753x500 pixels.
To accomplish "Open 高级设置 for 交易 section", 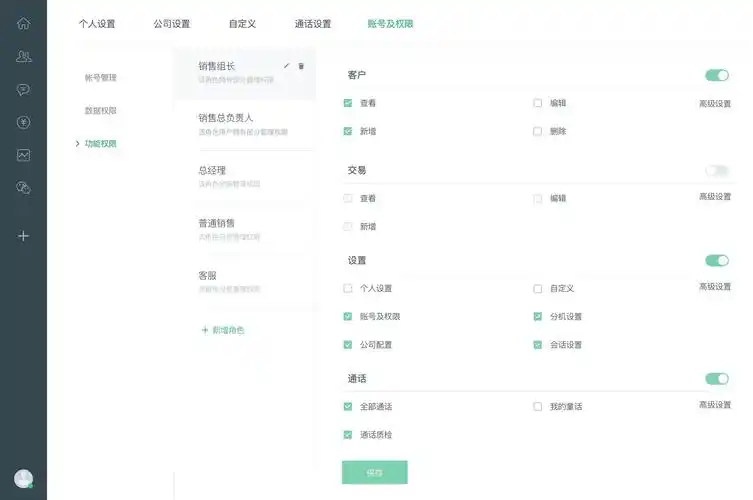I will pos(715,196).
